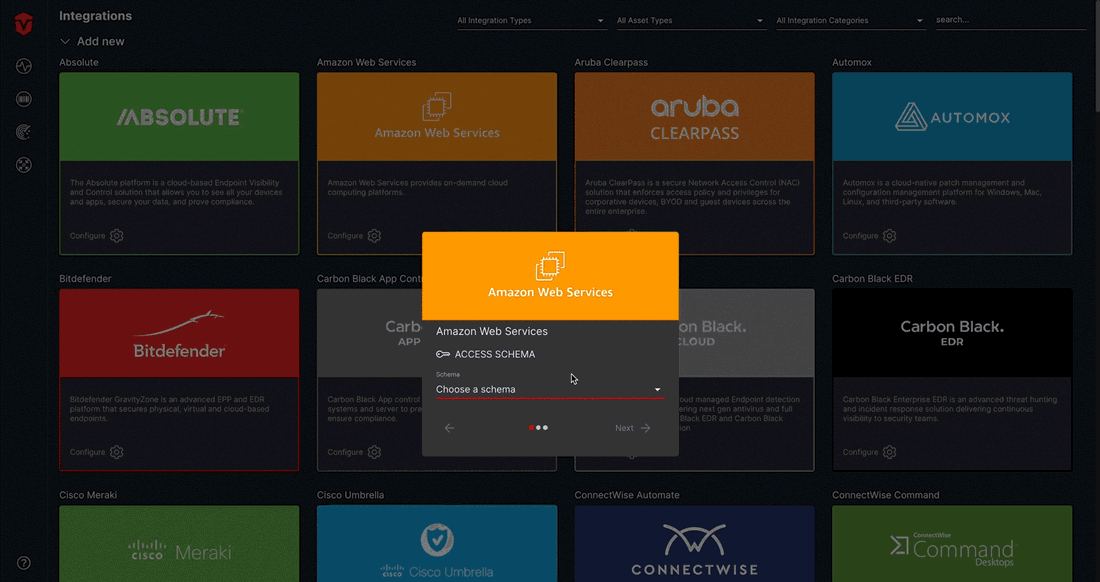Click the Absolute Configure gear icon

click(x=116, y=236)
